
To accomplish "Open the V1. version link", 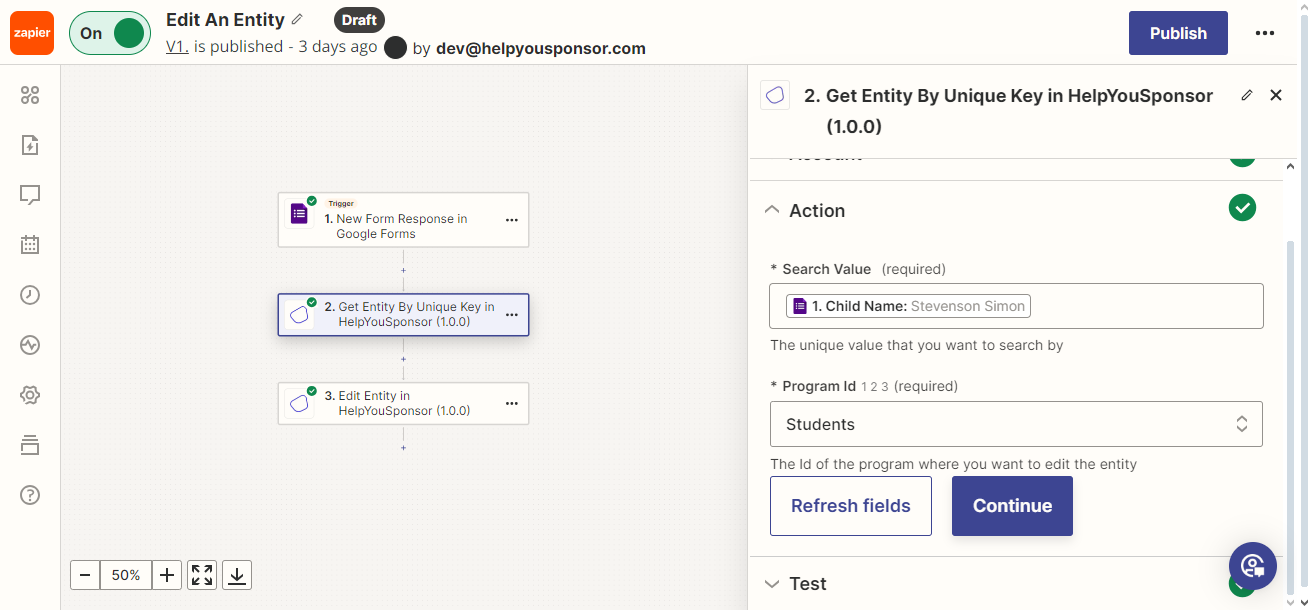I will click(177, 46).
